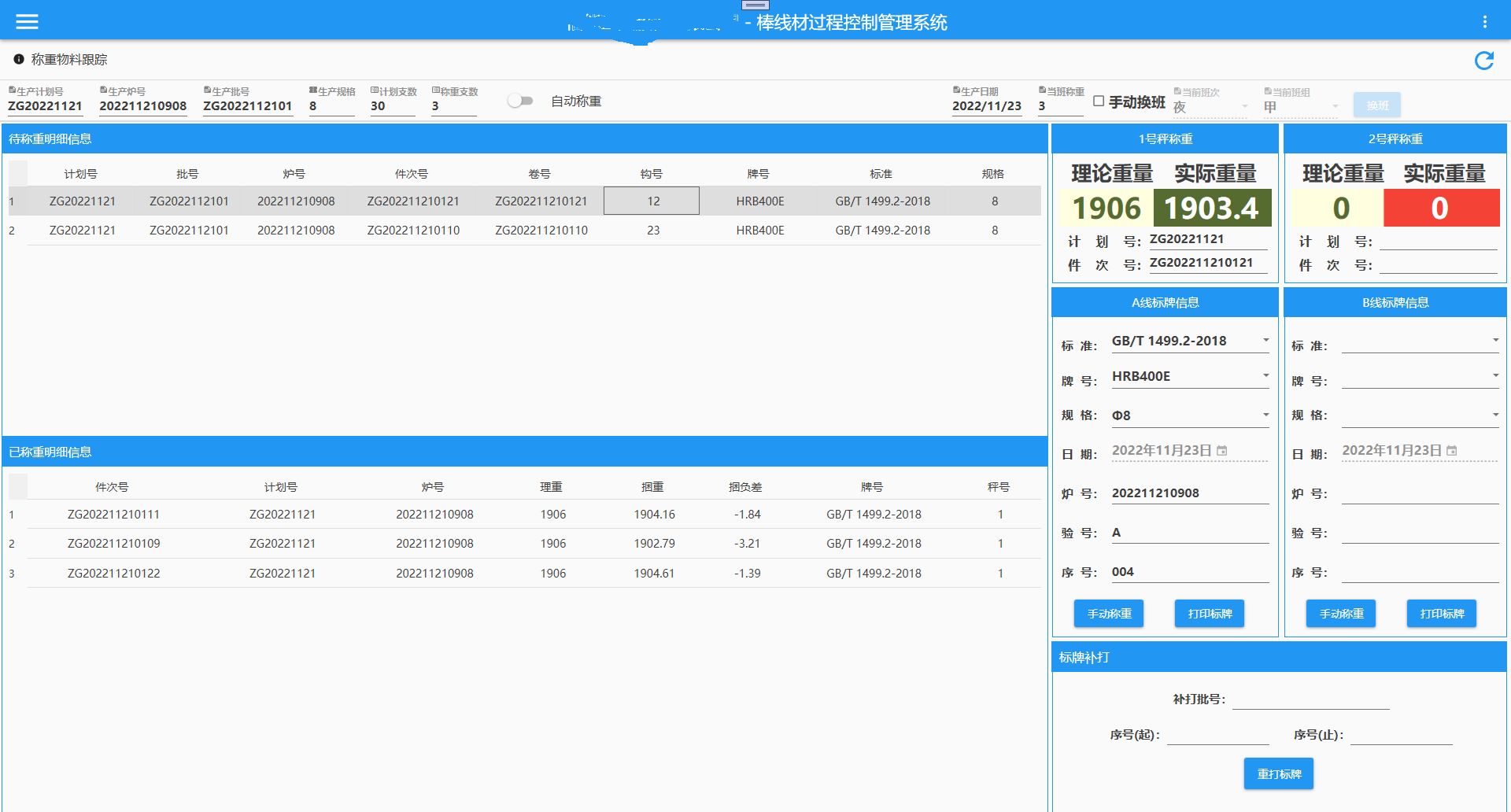Click the info icon beside 称重物料跟踪
Viewport: 1511px width, 812px height.
coord(19,59)
